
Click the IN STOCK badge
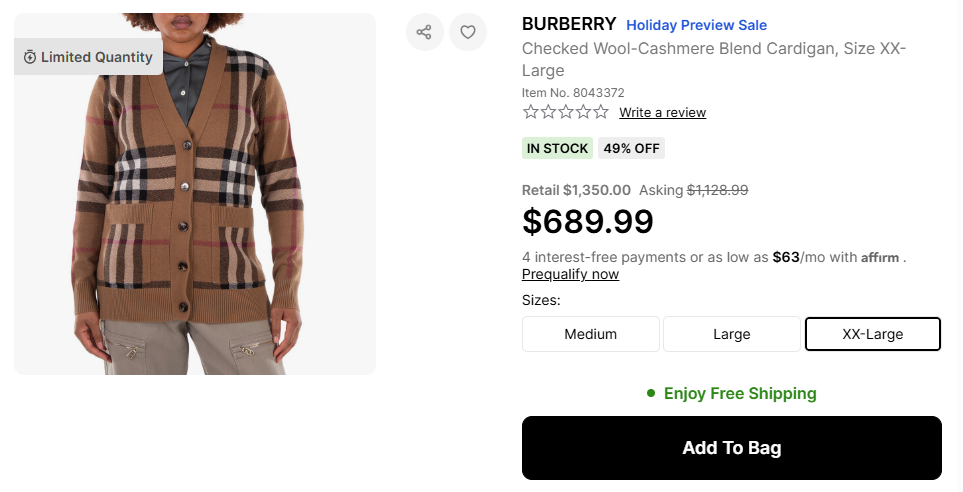click(557, 148)
